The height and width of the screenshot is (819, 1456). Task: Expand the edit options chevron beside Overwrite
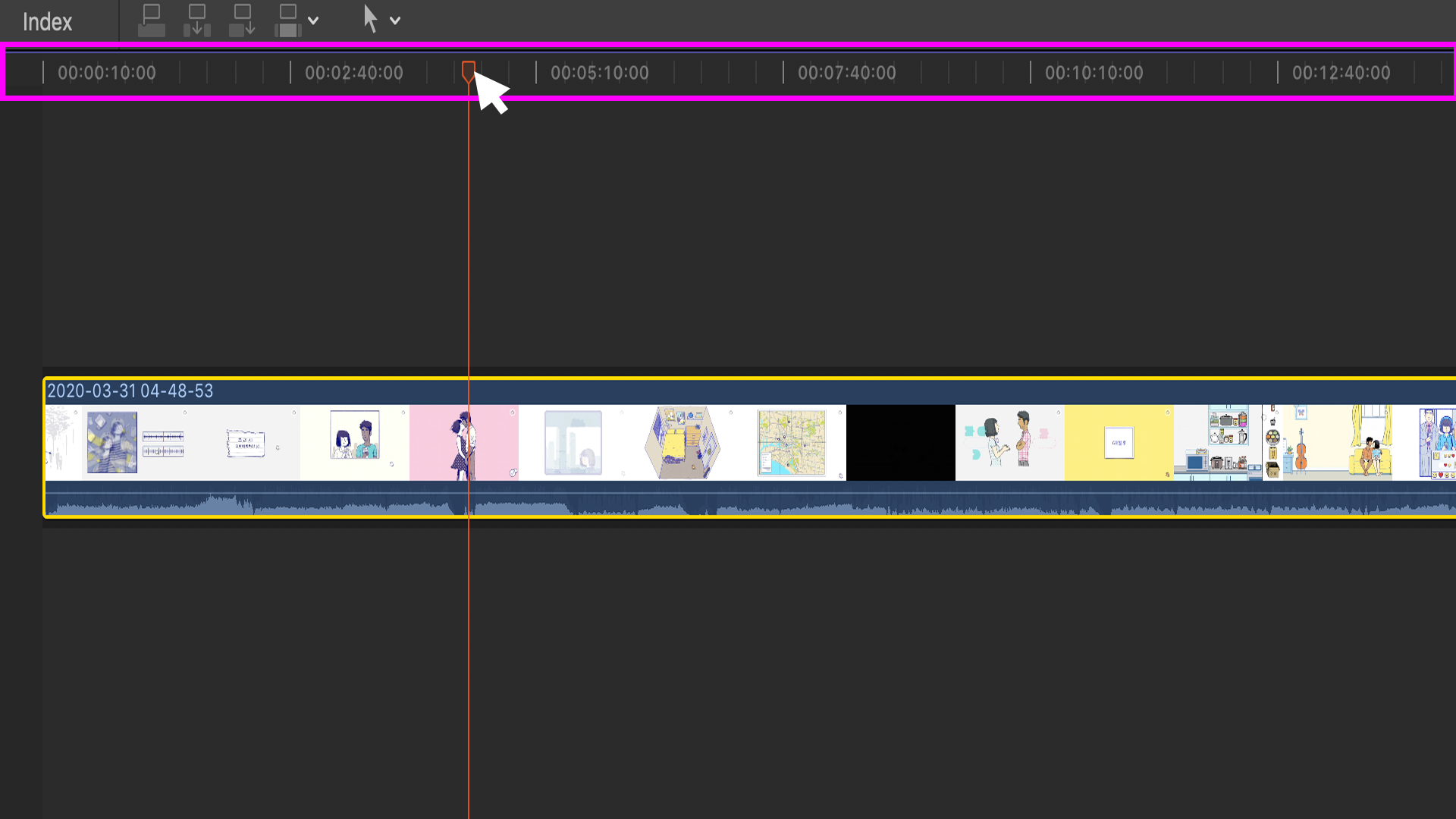(x=313, y=21)
